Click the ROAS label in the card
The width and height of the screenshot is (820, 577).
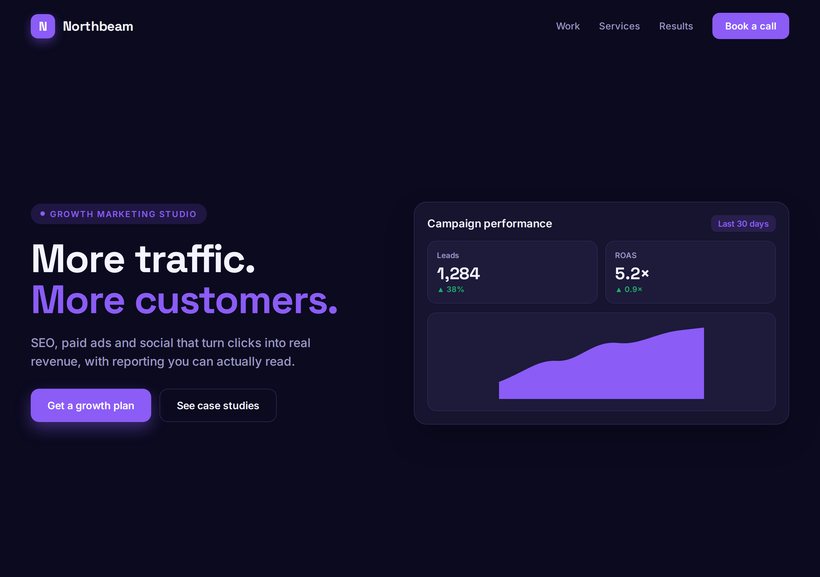pos(625,255)
